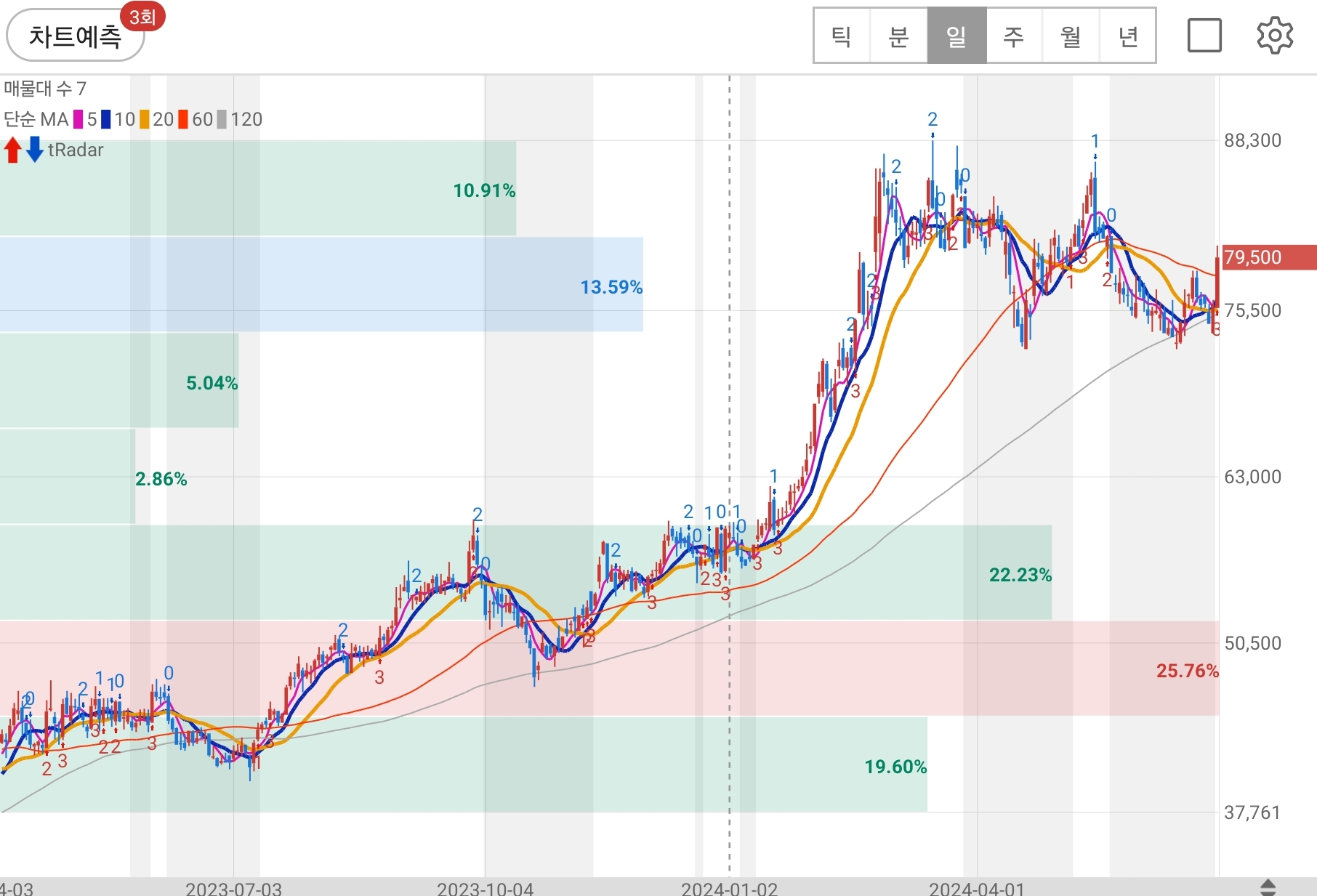Select the tRadar indicator label
The height and width of the screenshot is (896, 1317).
click(x=76, y=150)
